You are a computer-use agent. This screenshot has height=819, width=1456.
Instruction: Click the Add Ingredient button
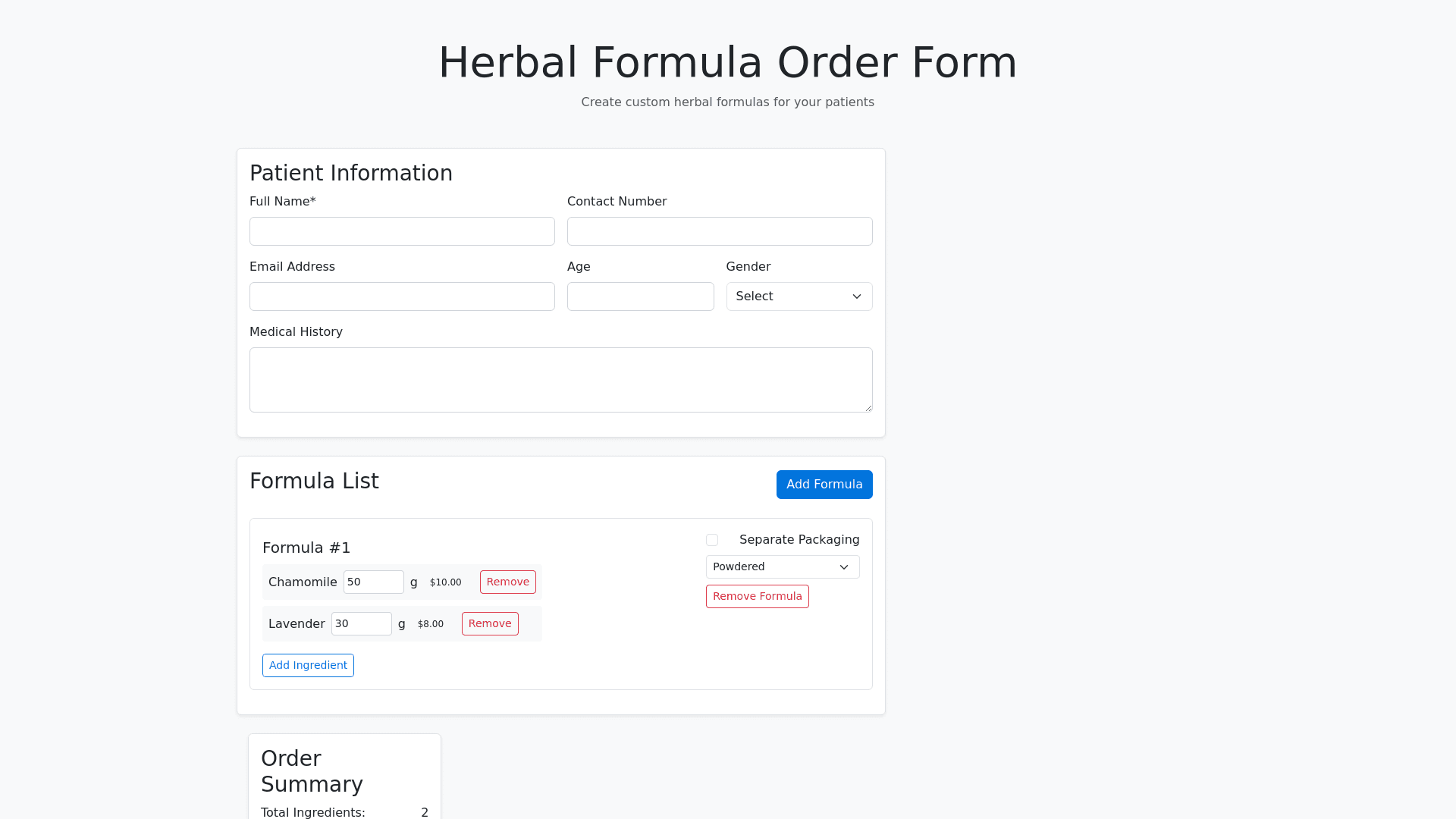[308, 665]
